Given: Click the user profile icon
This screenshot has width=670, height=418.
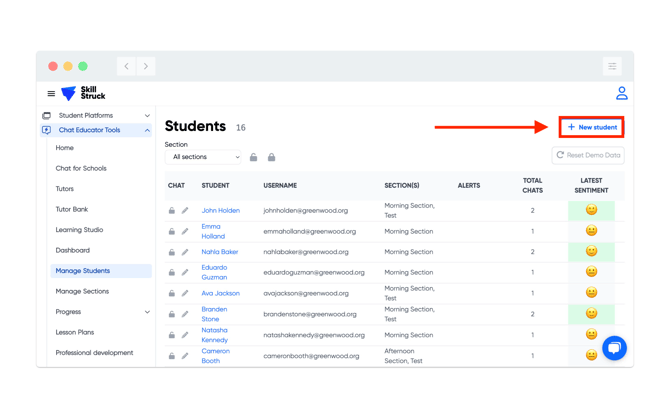Looking at the screenshot, I should point(621,93).
